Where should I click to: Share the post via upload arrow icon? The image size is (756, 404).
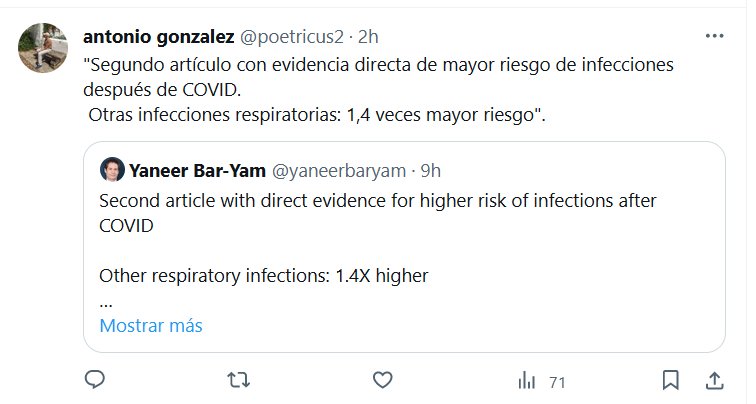(715, 381)
